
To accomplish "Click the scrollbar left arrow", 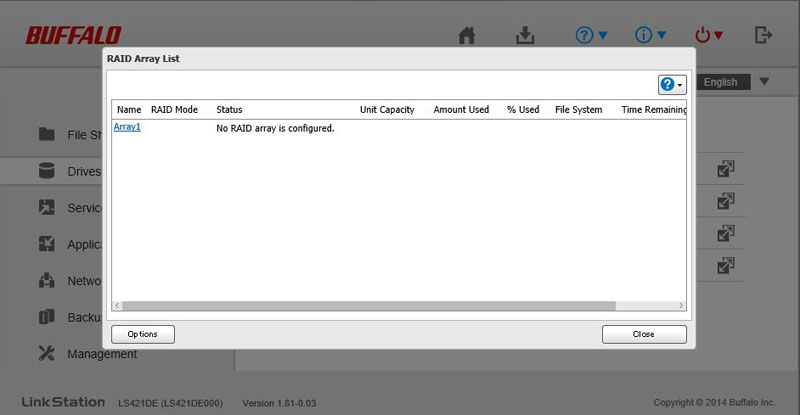I will tap(117, 306).
